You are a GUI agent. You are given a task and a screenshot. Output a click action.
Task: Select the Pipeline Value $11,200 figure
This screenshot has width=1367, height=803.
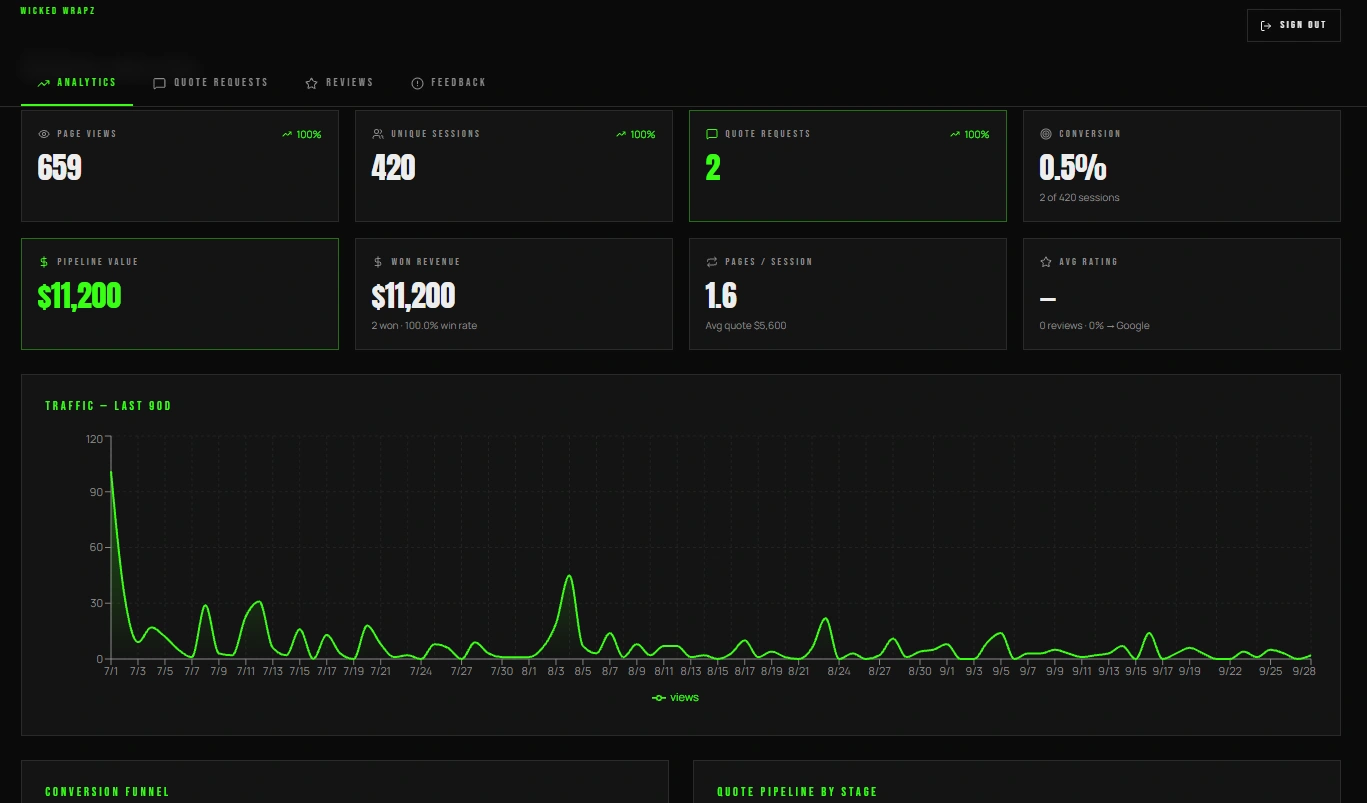80,296
